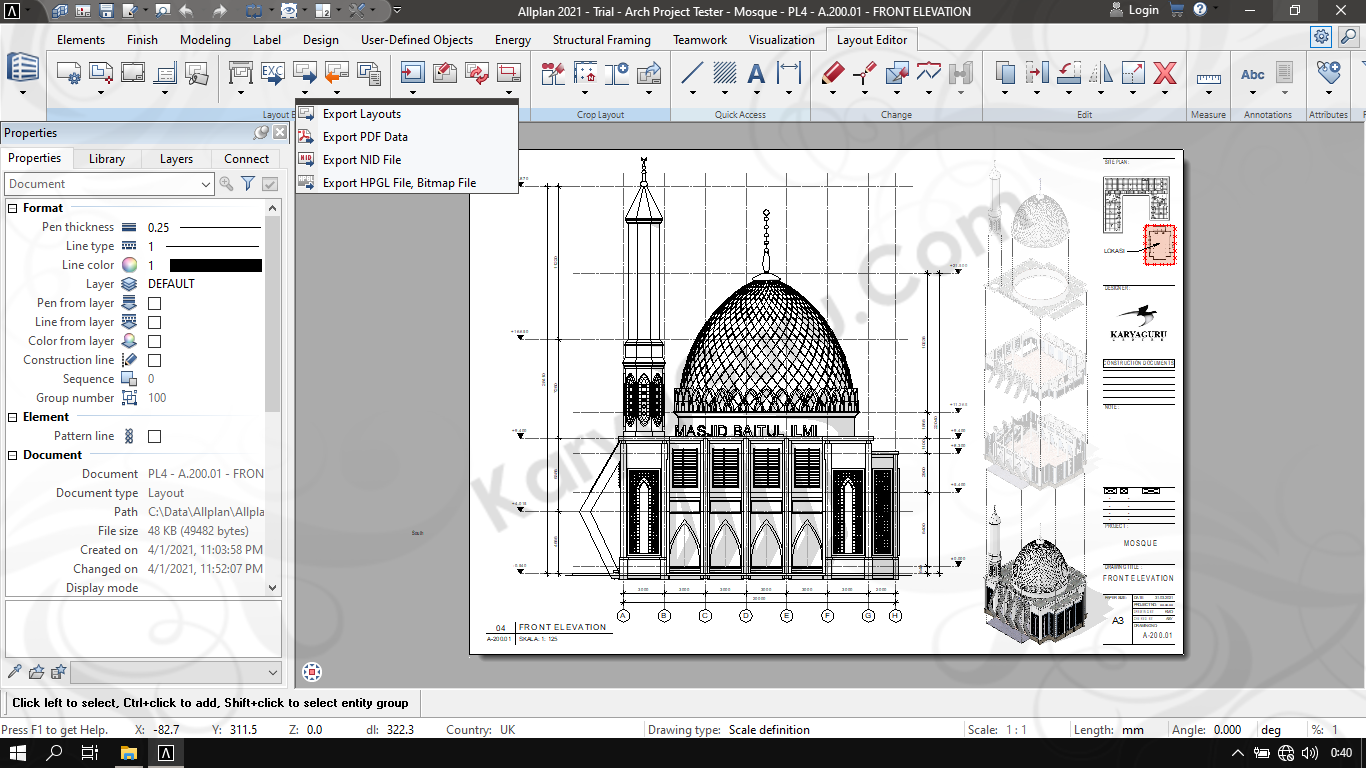
Task: Collapse the Format section
Action: (x=13, y=208)
